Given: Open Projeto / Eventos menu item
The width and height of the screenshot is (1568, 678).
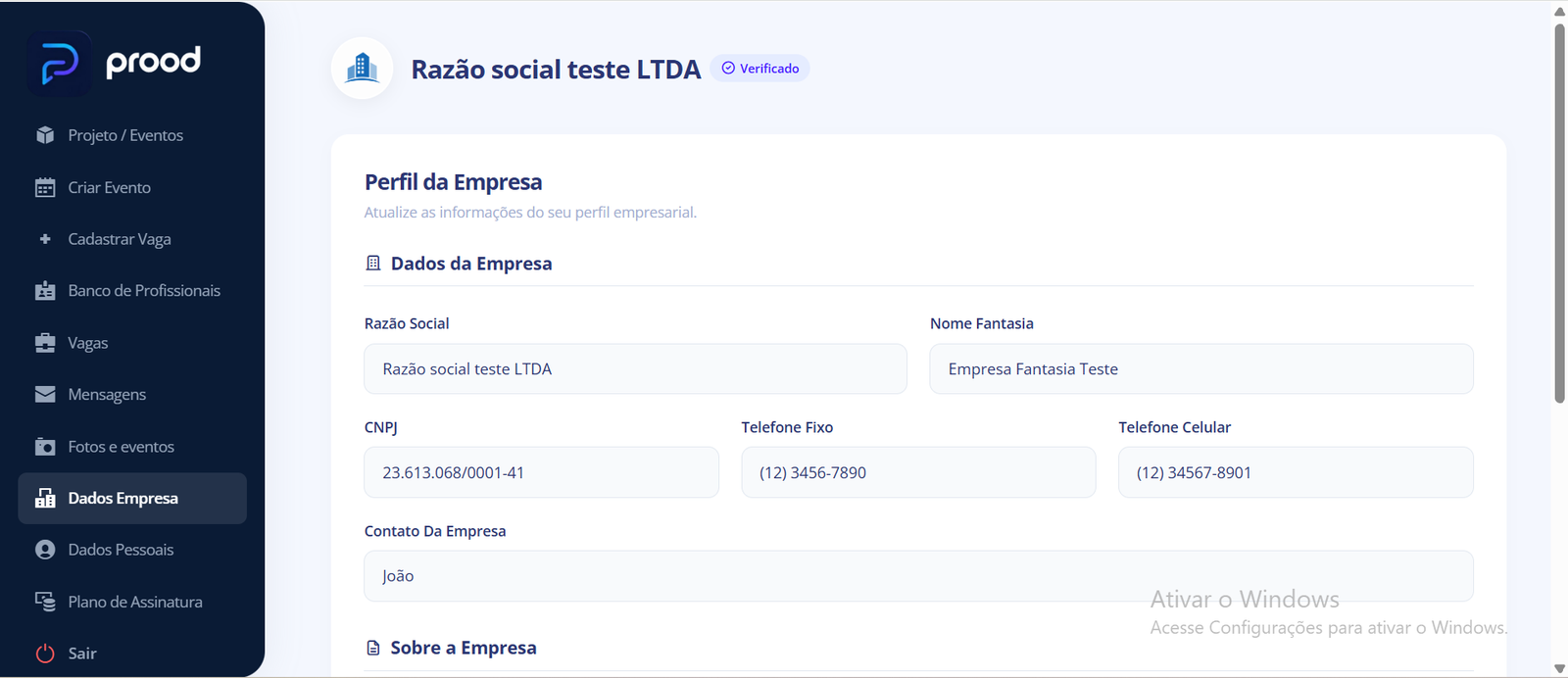Looking at the screenshot, I should click(132, 135).
